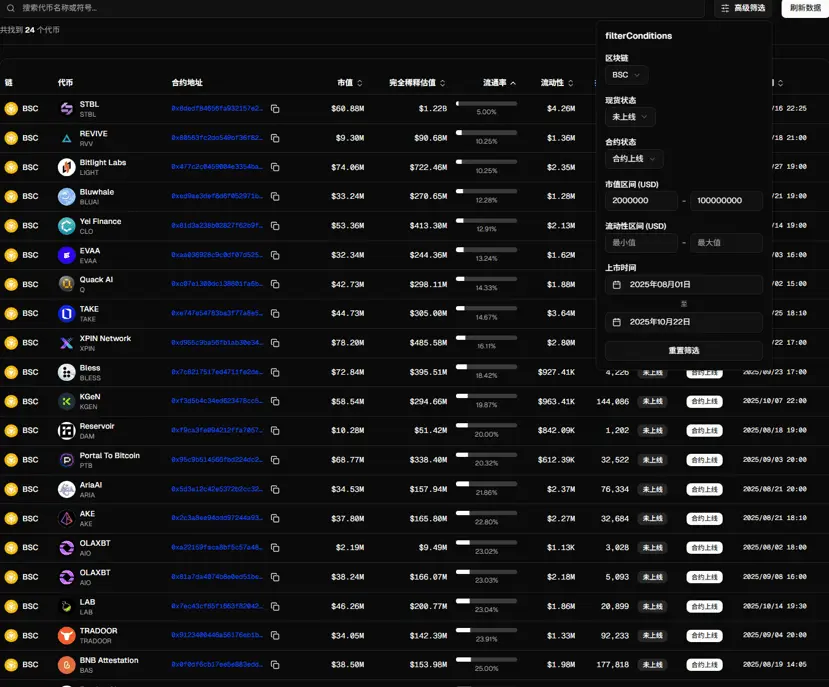829x687 pixels.
Task: Click the Quack AI token name
Action: point(96,280)
